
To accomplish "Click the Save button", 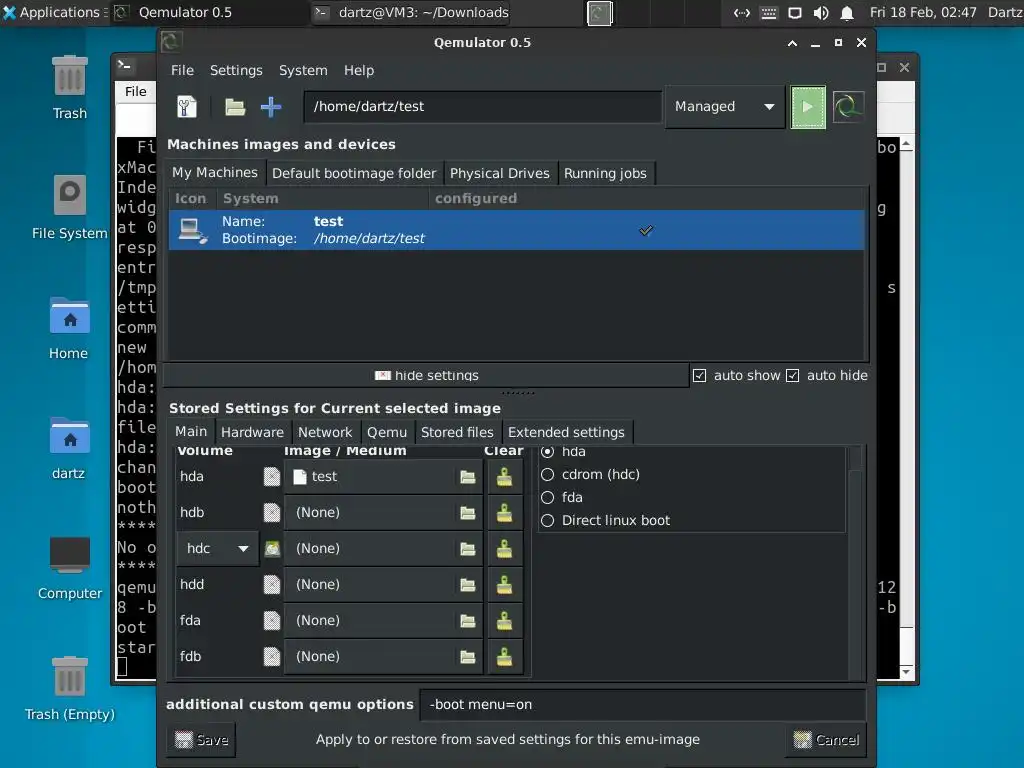I will [201, 740].
